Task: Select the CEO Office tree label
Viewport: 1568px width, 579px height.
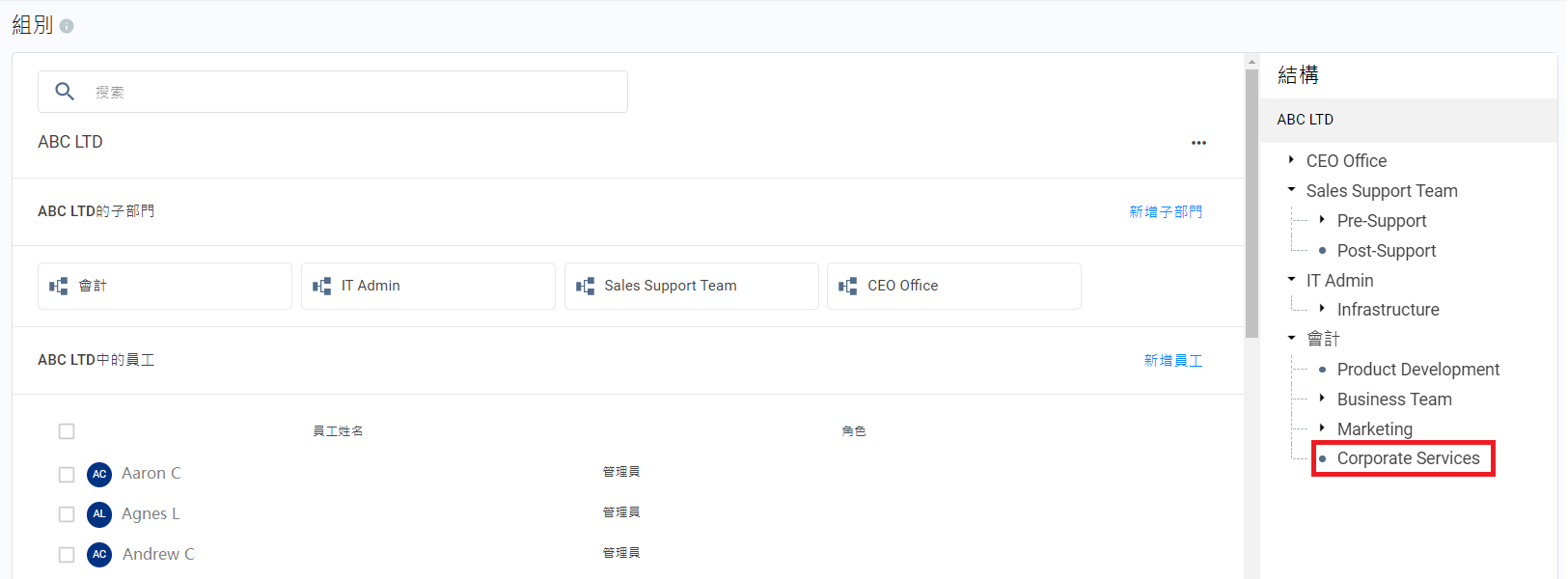Action: pos(1347,161)
